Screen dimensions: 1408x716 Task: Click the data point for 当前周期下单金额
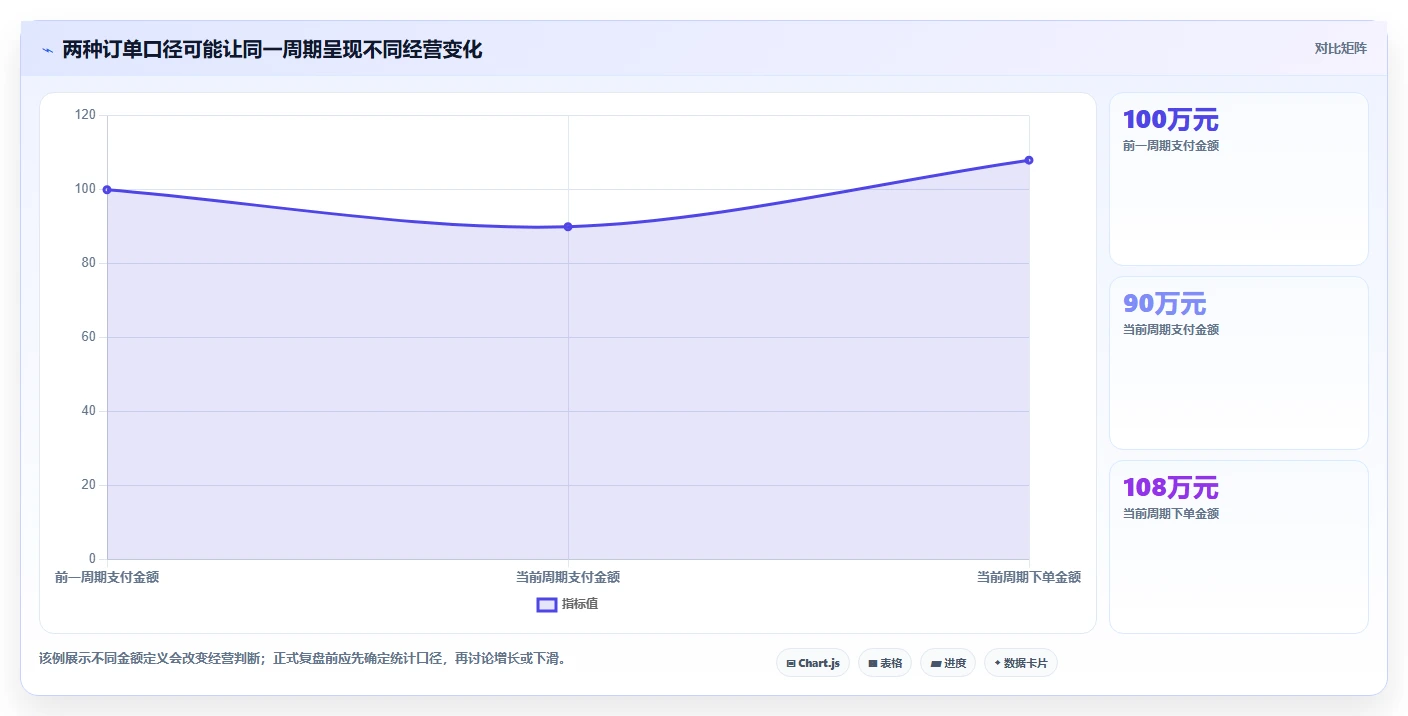pos(1029,160)
